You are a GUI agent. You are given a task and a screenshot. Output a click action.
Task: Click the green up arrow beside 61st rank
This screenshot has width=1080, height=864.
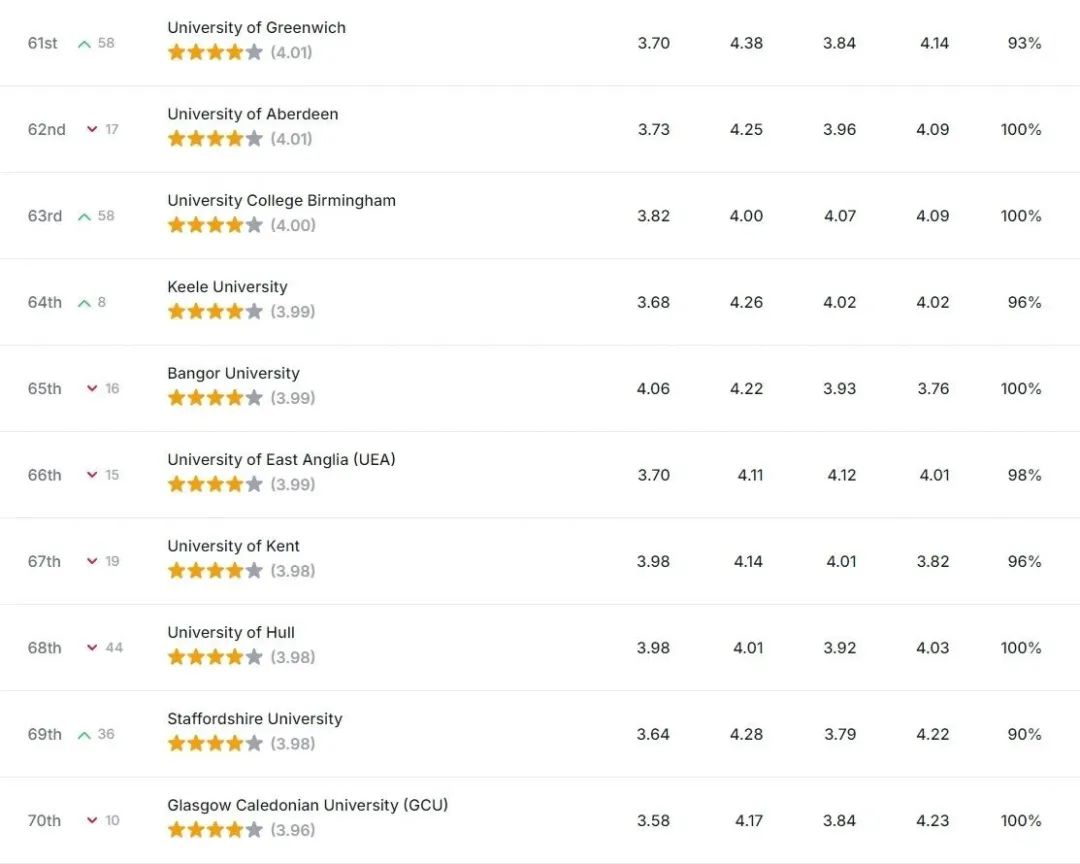(x=84, y=44)
